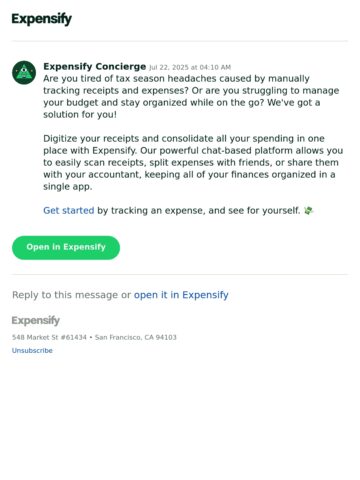Click the 'tax season headaches' first line
The height and width of the screenshot is (480, 360).
click(x=176, y=79)
